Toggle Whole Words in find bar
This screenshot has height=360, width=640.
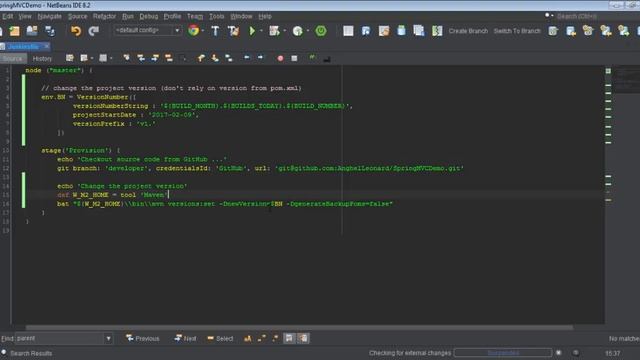pos(261,338)
